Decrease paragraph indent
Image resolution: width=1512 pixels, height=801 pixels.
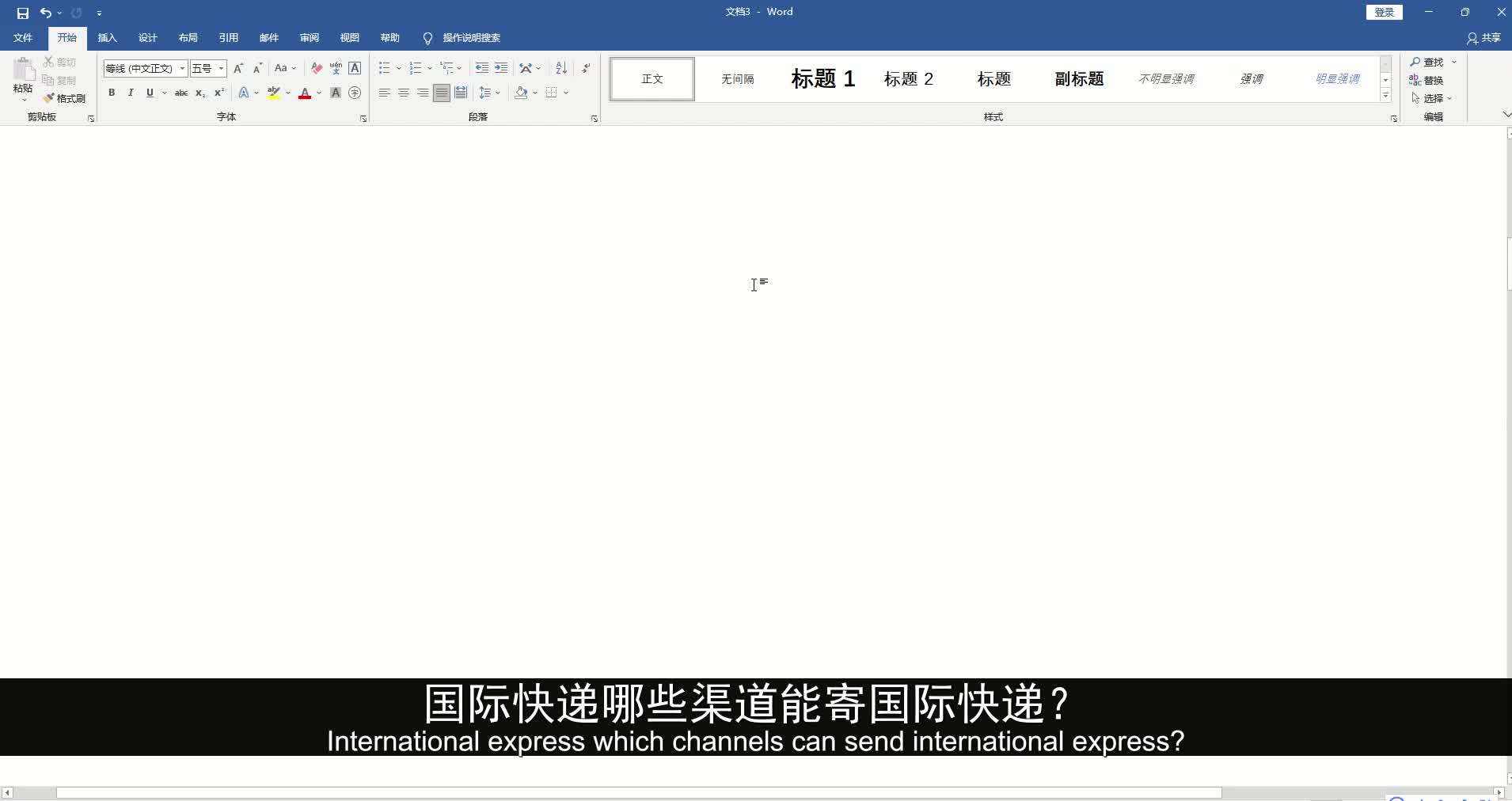pos(481,68)
